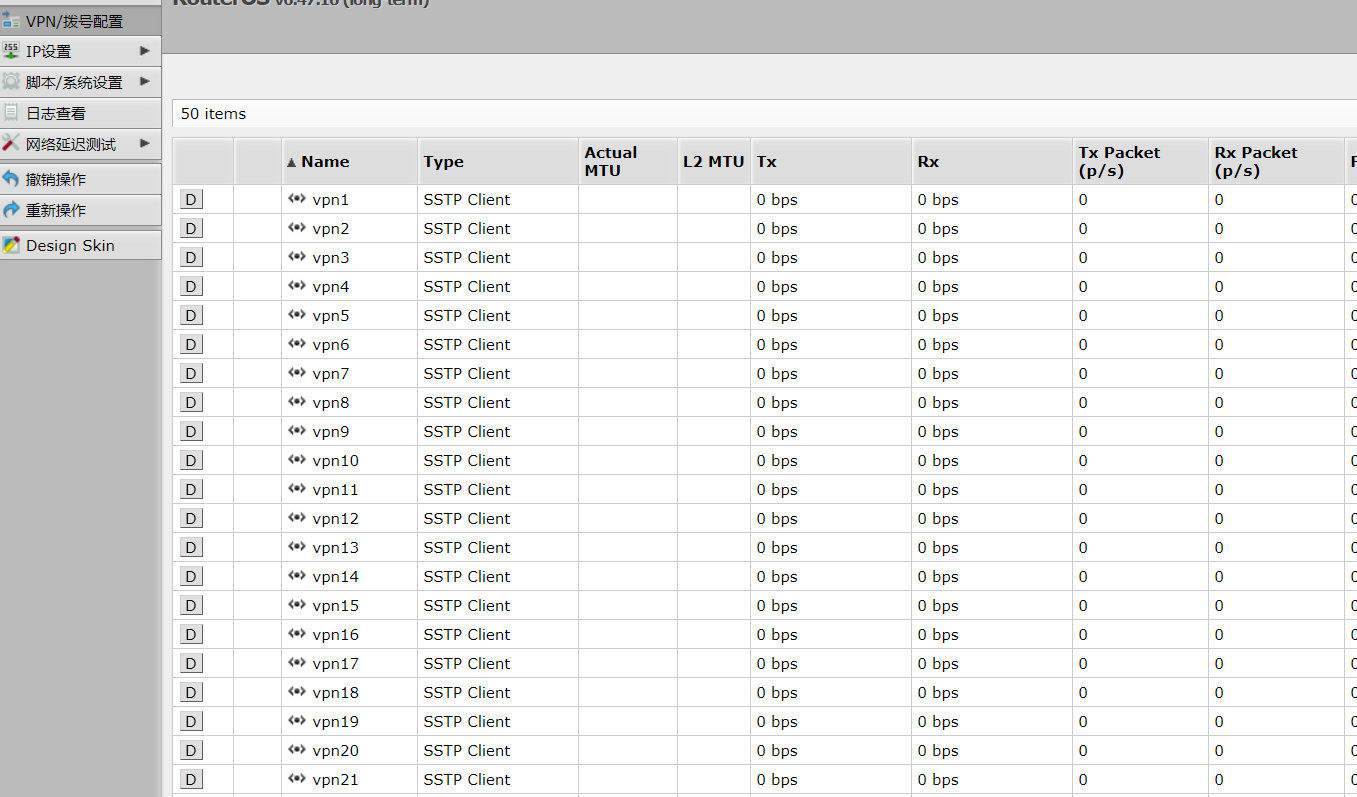The width and height of the screenshot is (1357, 797).
Task: Sort table by Type column
Action: pyautogui.click(x=498, y=161)
